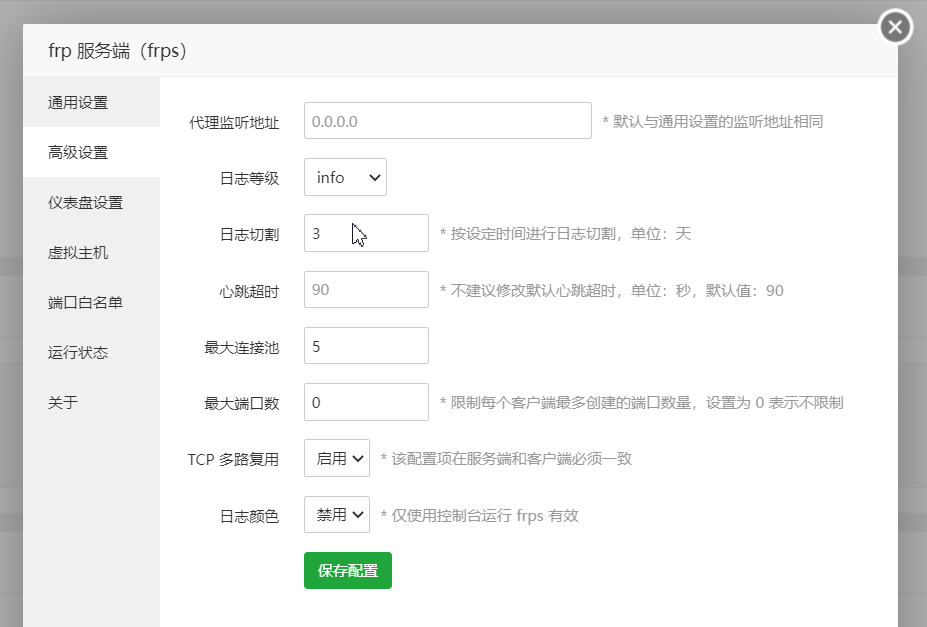
Task: Click the TCP 多路复用 label
Action: tap(233, 460)
